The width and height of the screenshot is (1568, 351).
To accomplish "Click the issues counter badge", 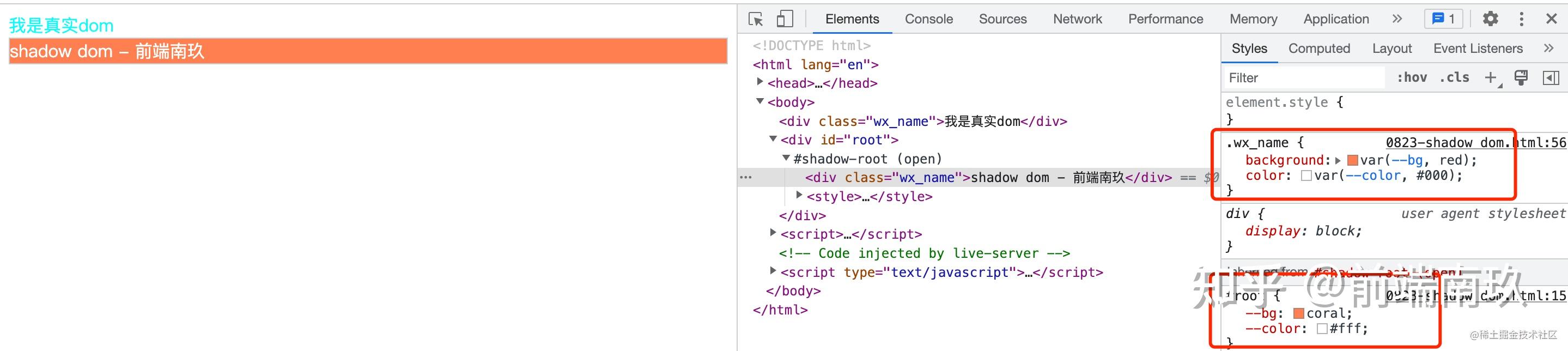I will [x=1443, y=19].
